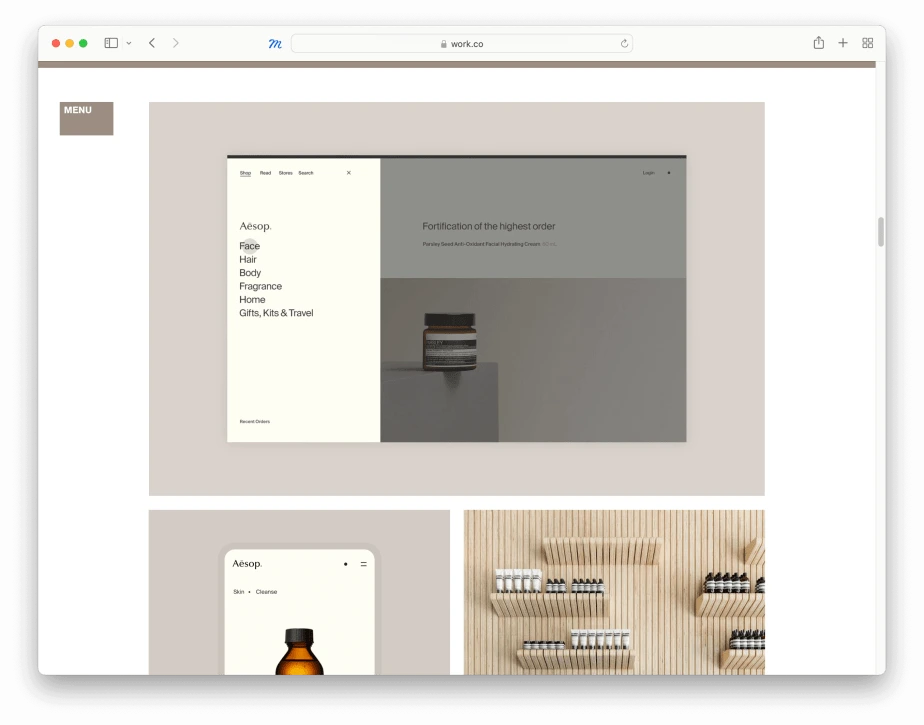The height and width of the screenshot is (725, 924).
Task: Click the Skin breadcrumb in mobile mockup
Action: (x=238, y=592)
